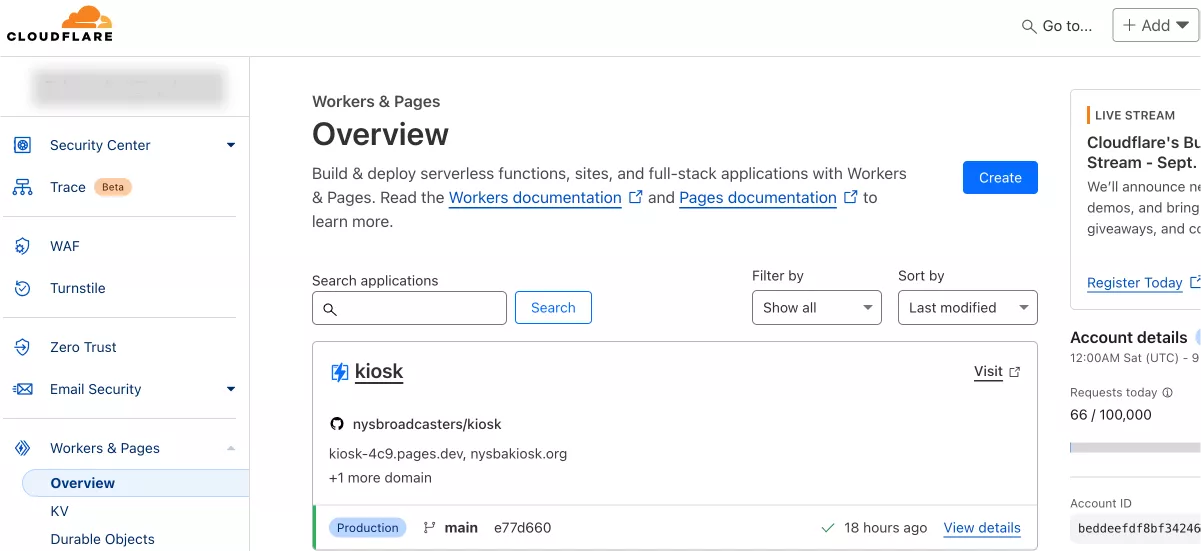Click the Workers & Pages diamond icon

(22, 448)
